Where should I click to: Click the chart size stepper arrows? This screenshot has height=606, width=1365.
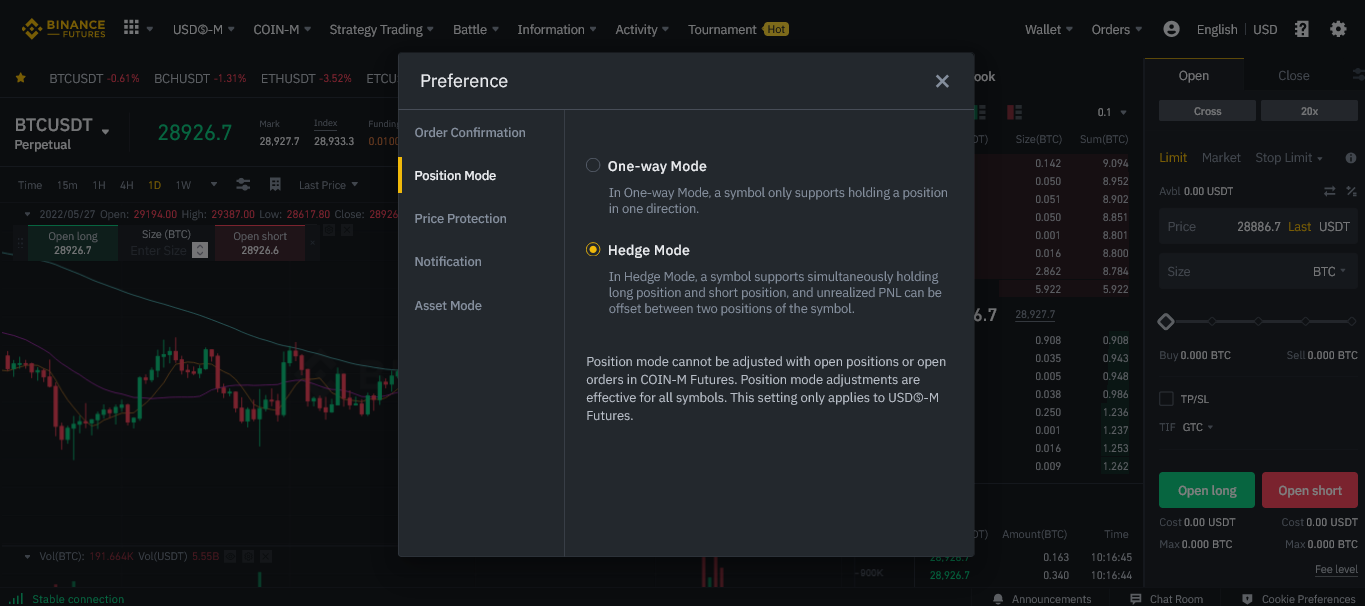(x=200, y=251)
